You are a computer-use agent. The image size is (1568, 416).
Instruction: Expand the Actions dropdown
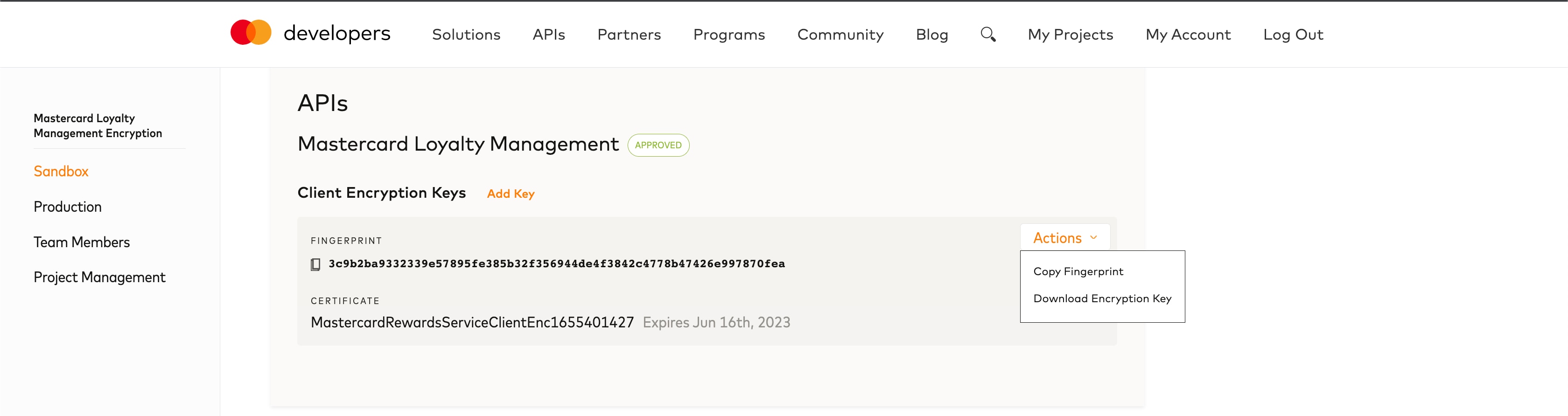tap(1064, 238)
